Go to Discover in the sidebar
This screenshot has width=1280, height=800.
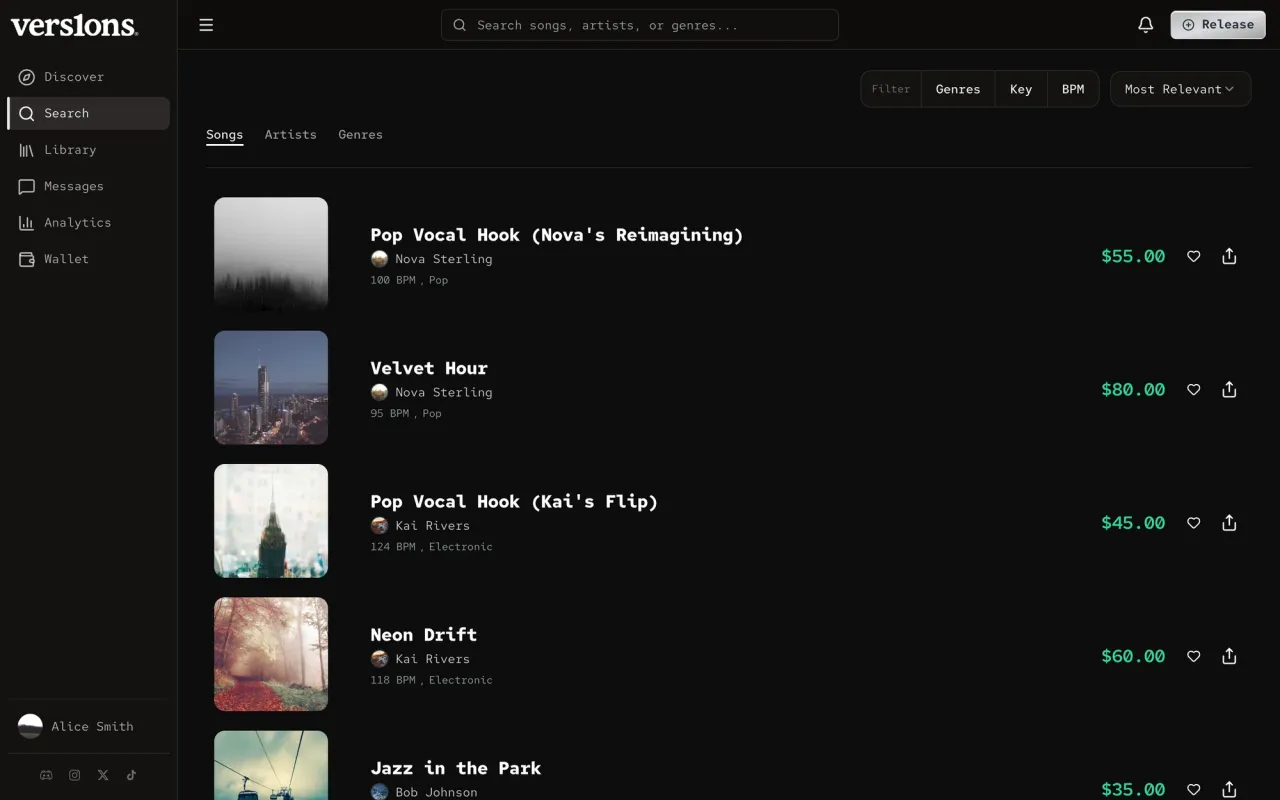pyautogui.click(x=88, y=77)
